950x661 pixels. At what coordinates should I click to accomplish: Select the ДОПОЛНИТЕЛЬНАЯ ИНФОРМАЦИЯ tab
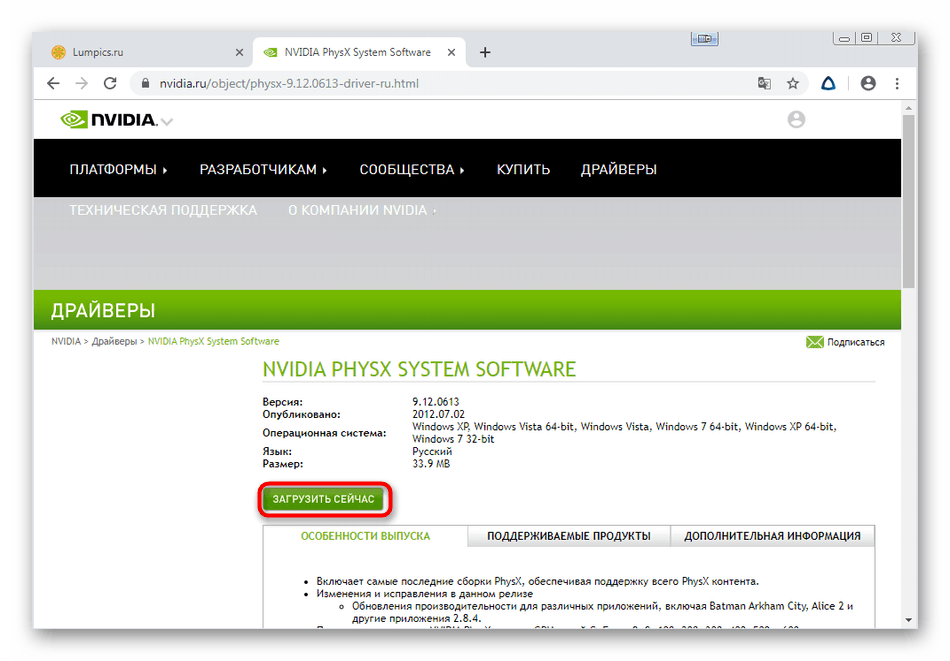click(x=772, y=536)
